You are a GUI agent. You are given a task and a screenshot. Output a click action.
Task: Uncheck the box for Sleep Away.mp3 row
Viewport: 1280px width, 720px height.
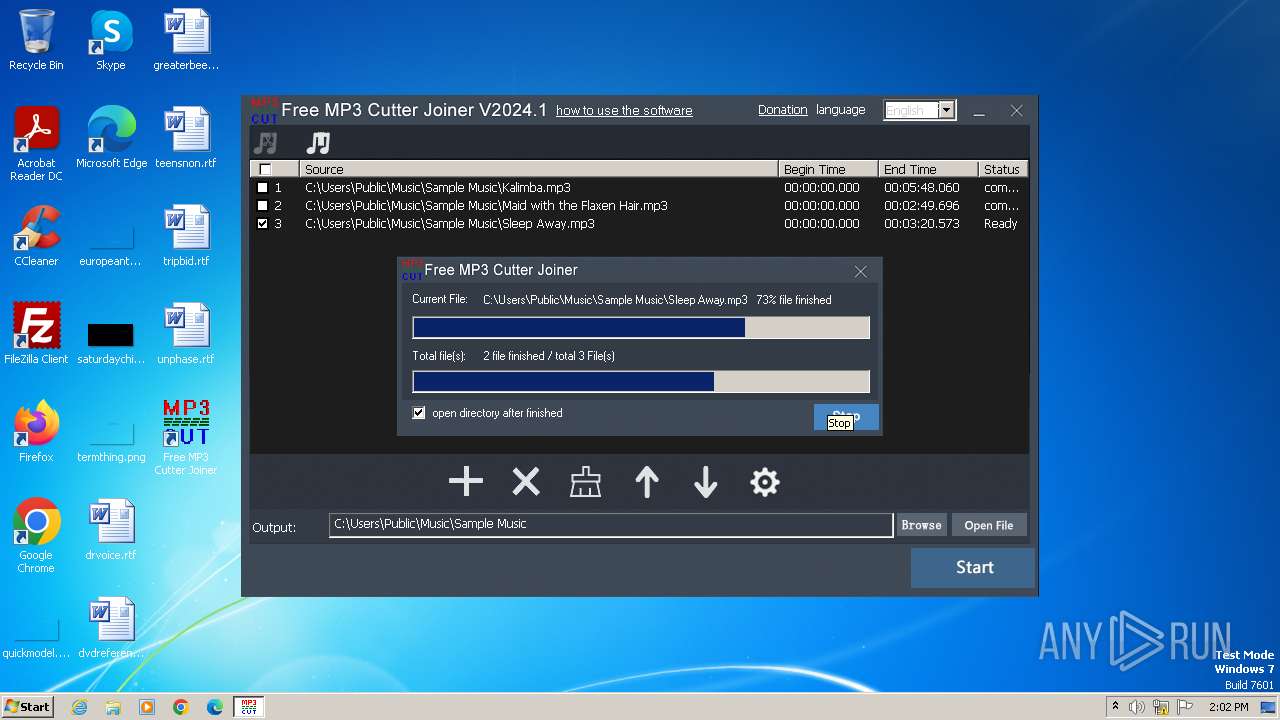(x=263, y=224)
